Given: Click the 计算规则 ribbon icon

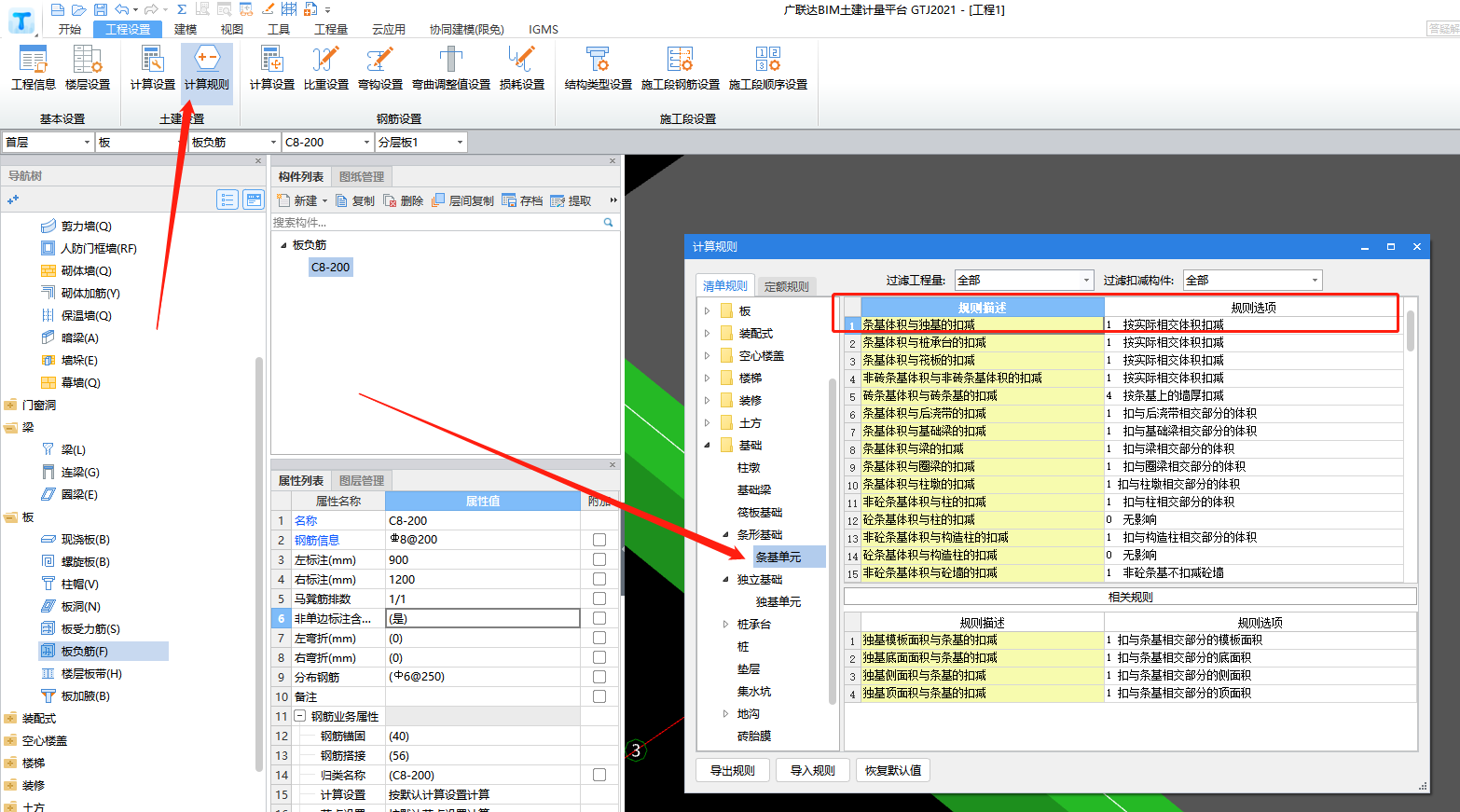Looking at the screenshot, I should tap(207, 68).
